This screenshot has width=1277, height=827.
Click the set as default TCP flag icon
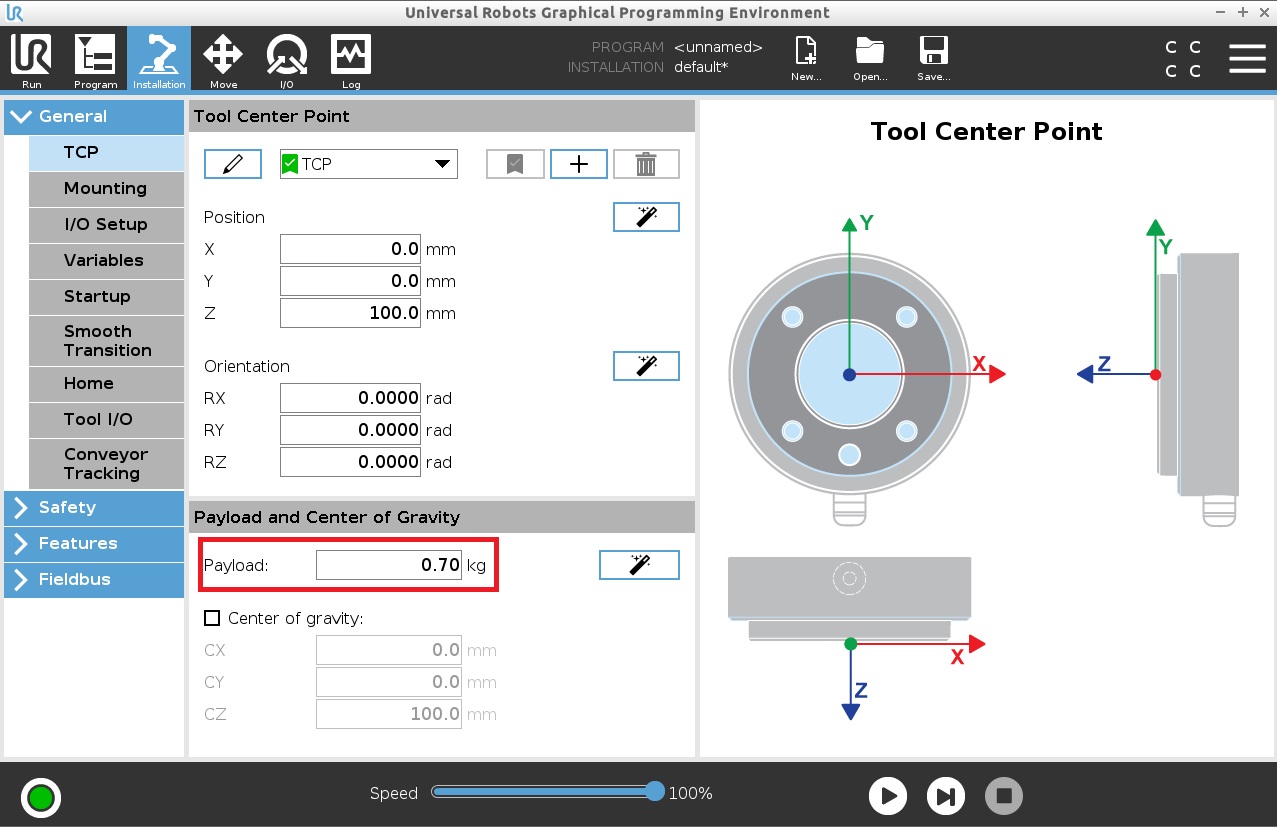tap(515, 164)
